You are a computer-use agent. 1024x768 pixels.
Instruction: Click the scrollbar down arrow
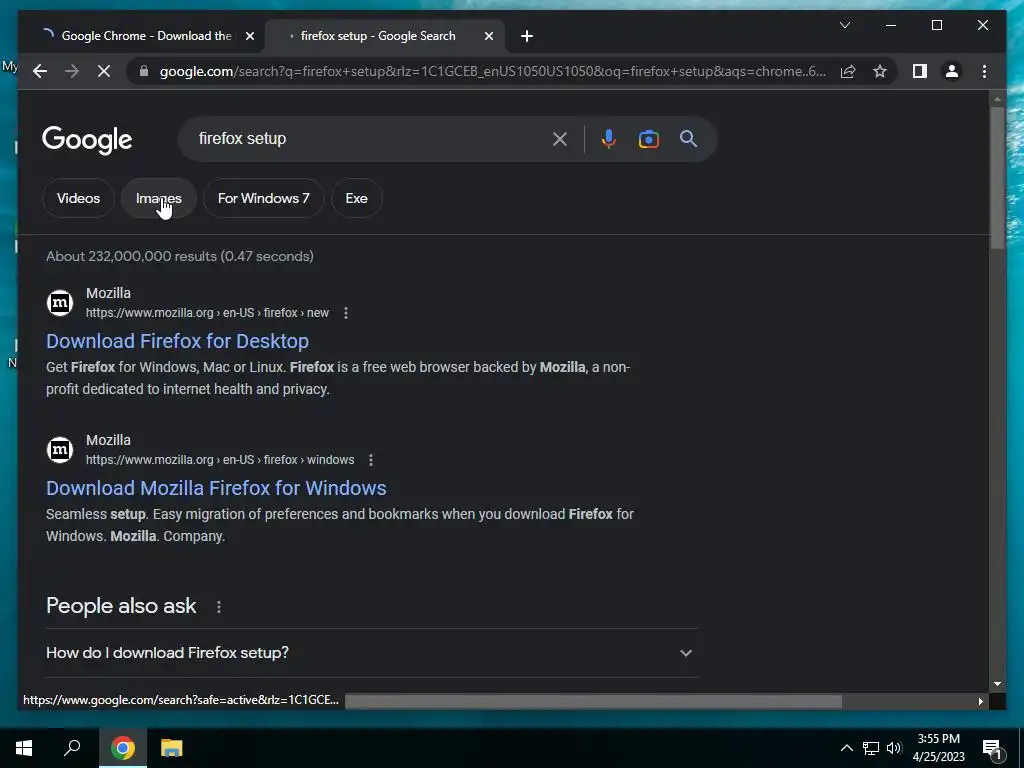click(x=997, y=684)
